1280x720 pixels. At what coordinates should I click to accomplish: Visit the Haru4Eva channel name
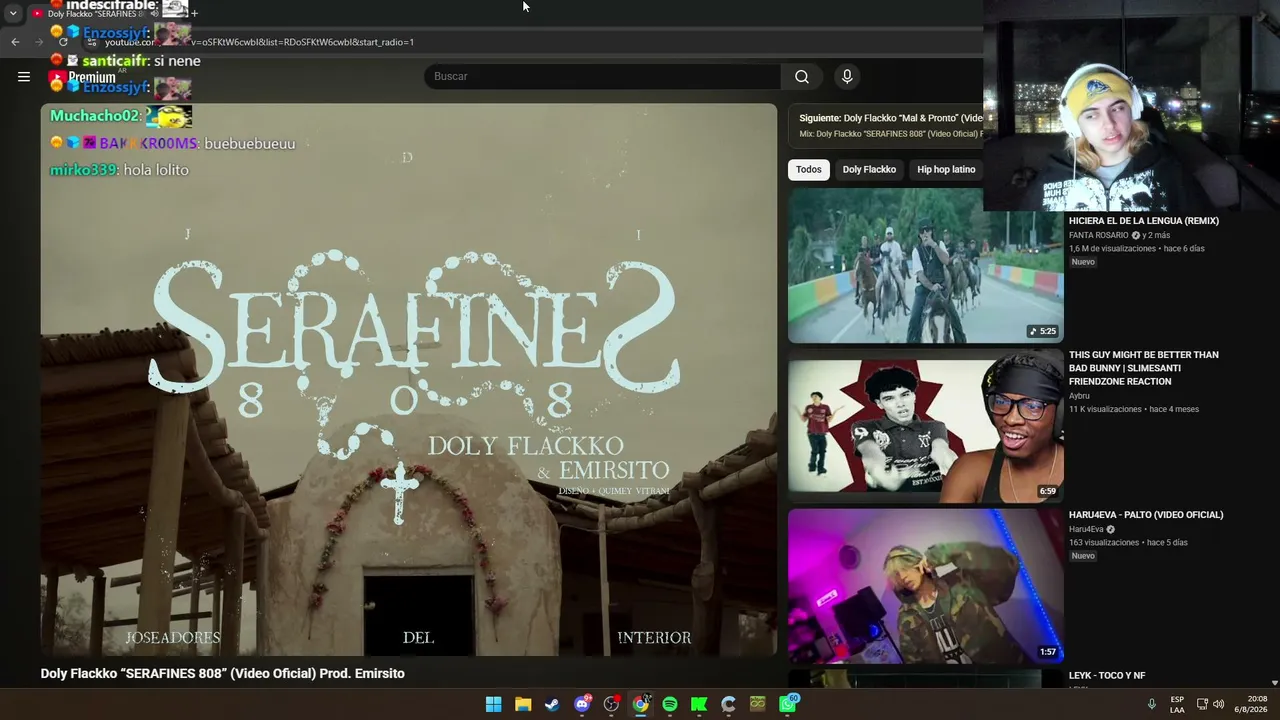click(x=1086, y=529)
